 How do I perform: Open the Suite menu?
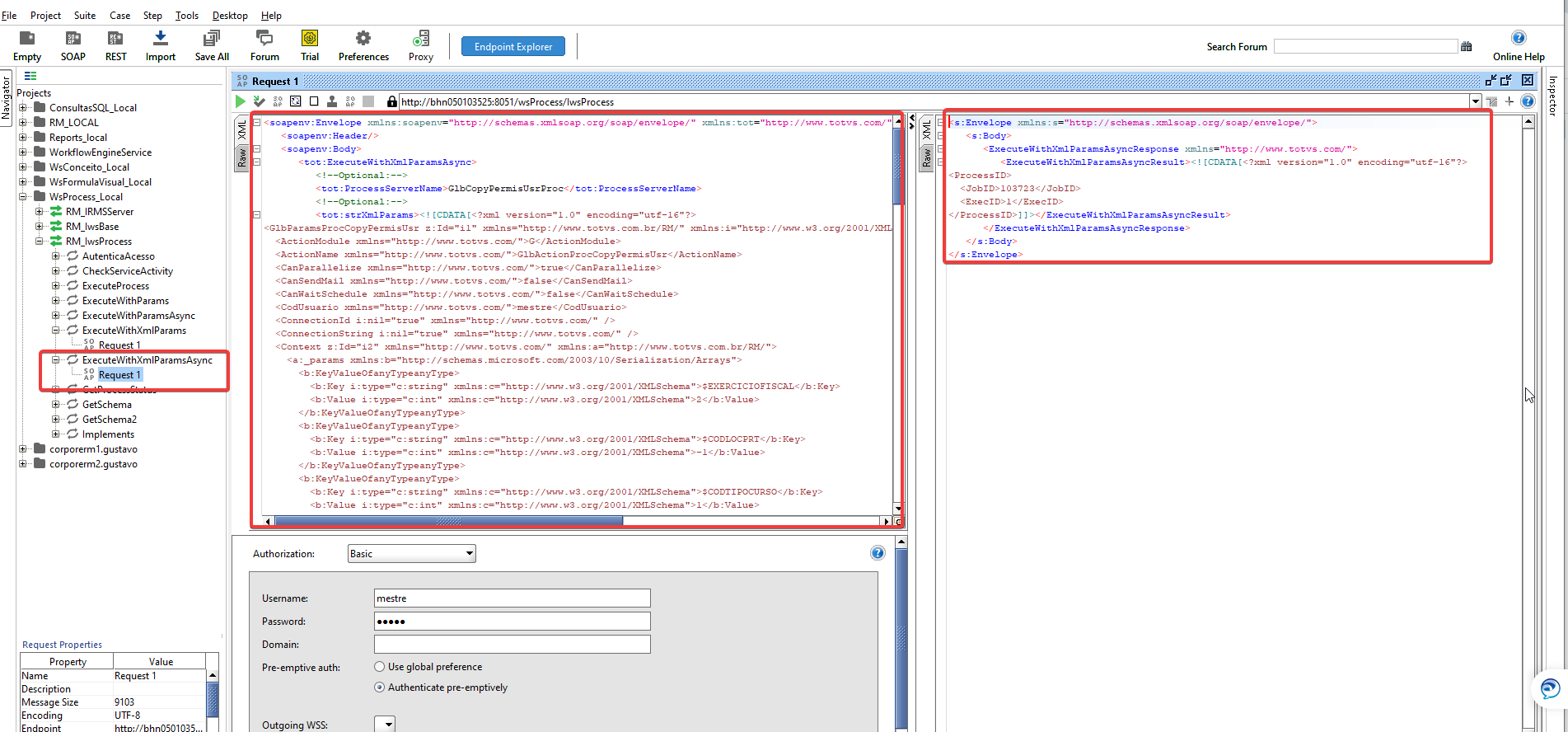pyautogui.click(x=85, y=15)
